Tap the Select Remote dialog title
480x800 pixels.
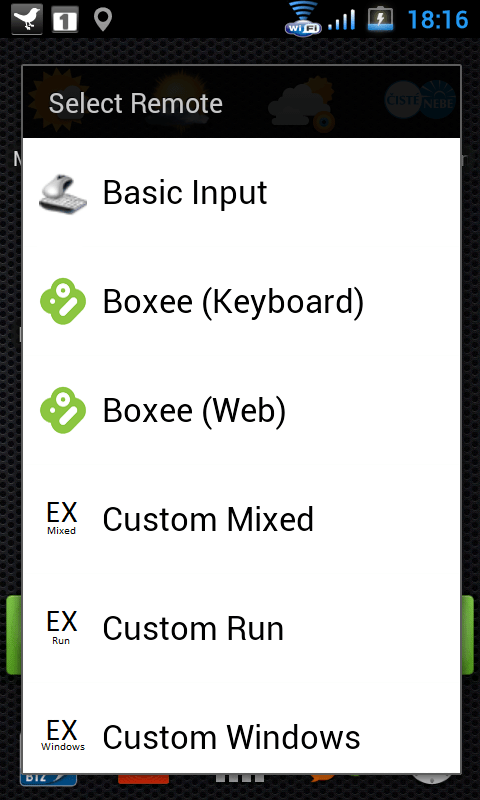tap(135, 103)
